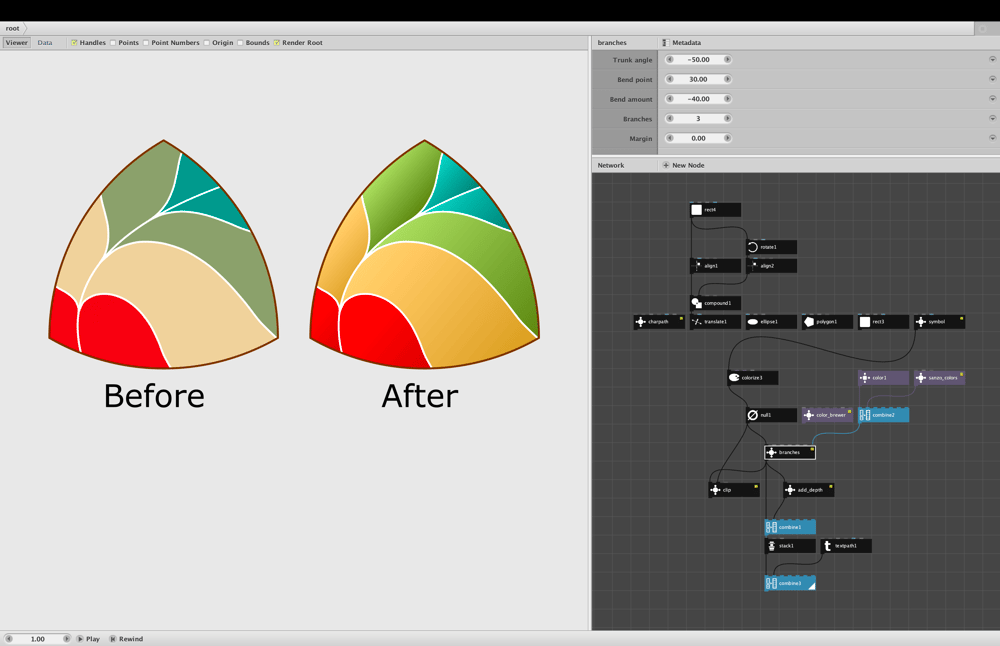Increase the frame number
The image size is (1000, 646).
[x=66, y=638]
